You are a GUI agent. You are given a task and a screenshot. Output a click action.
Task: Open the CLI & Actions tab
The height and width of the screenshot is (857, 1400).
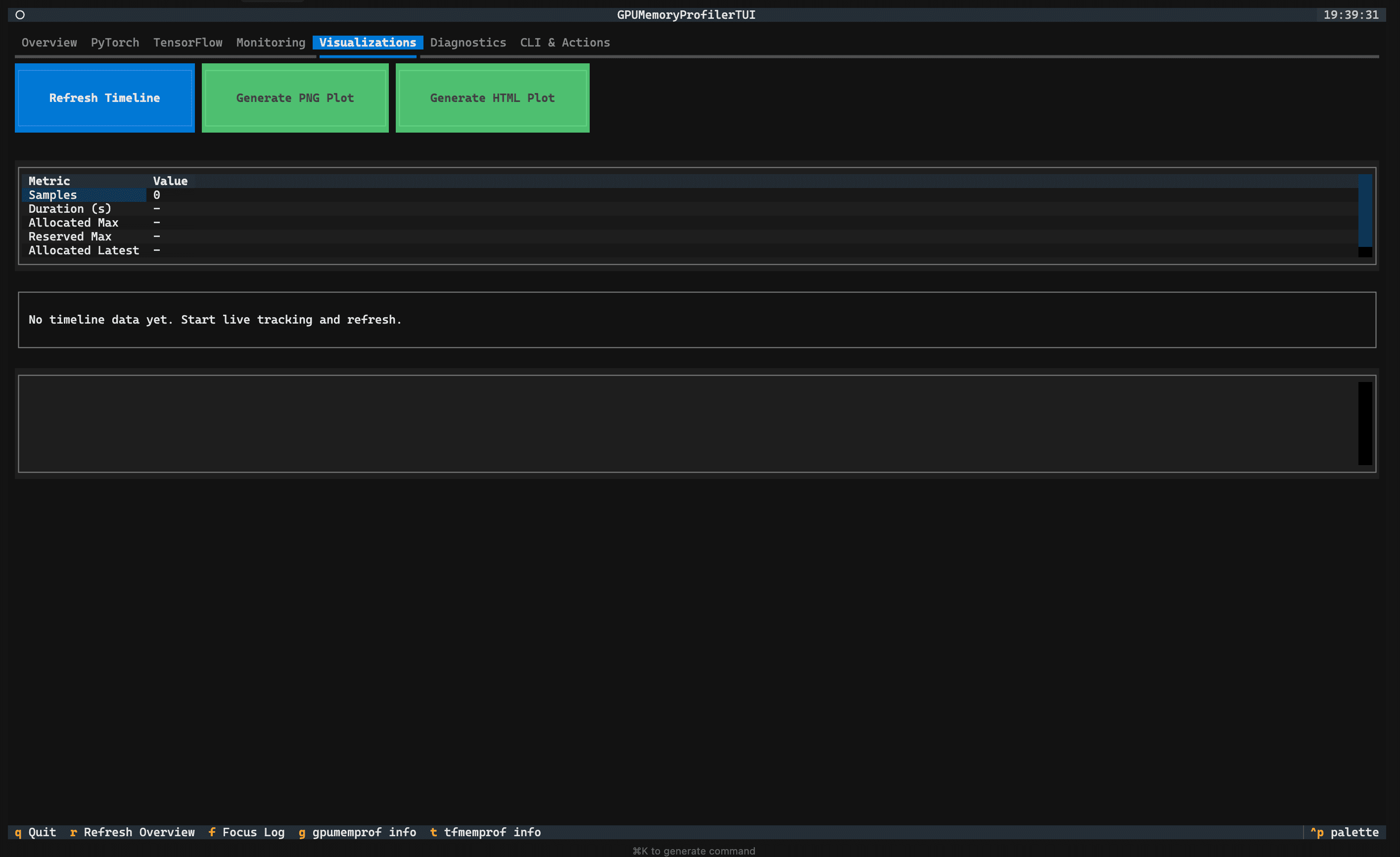click(x=565, y=43)
